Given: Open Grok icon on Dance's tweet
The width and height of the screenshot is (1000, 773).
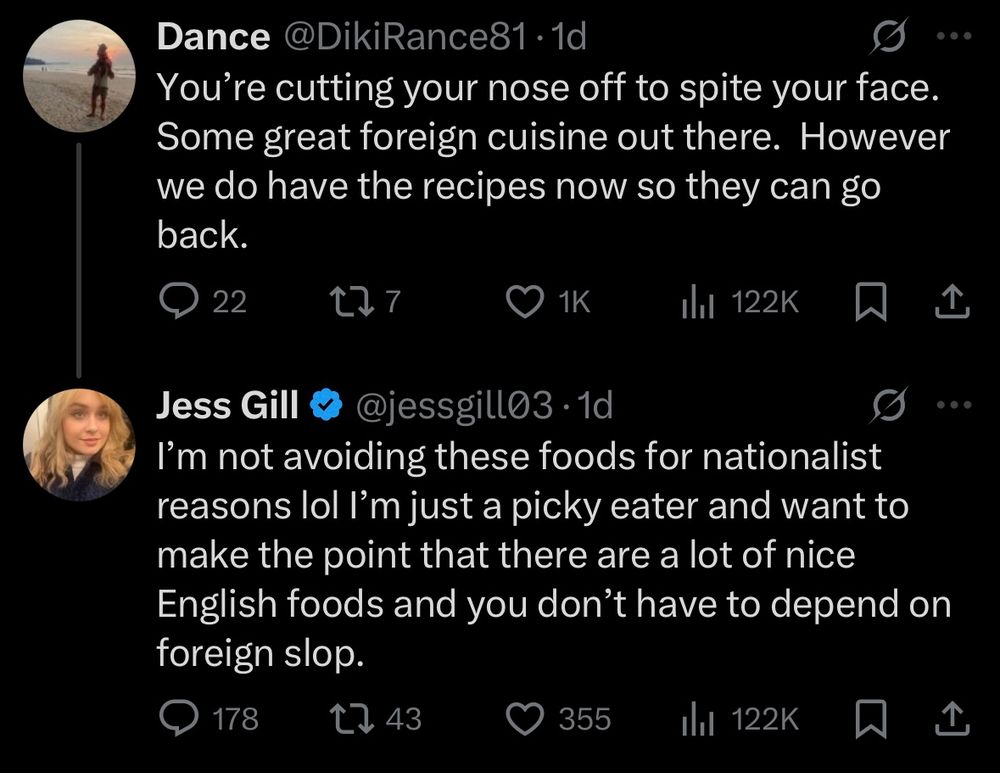Looking at the screenshot, I should pyautogui.click(x=884, y=39).
